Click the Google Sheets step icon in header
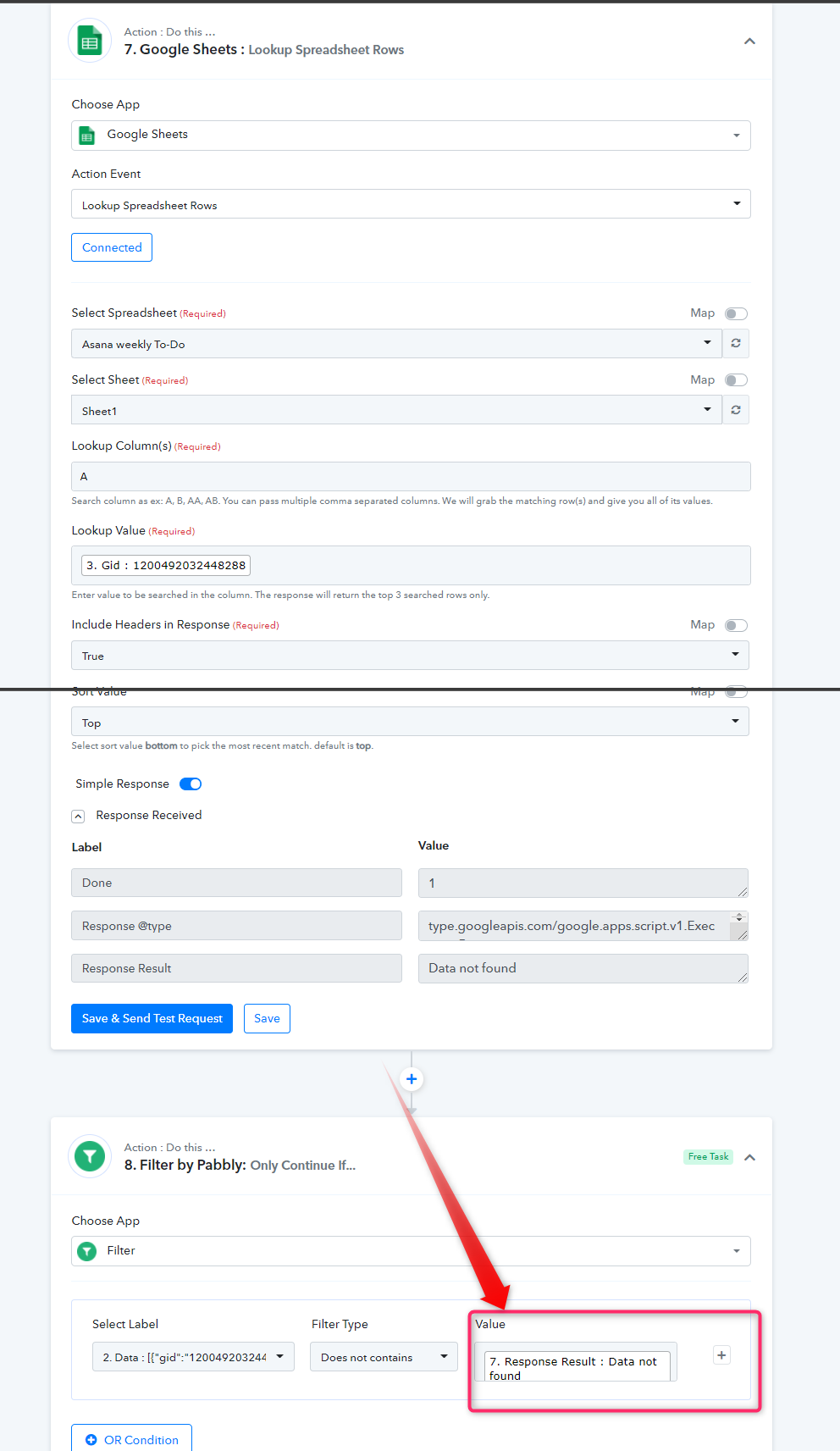 click(90, 41)
